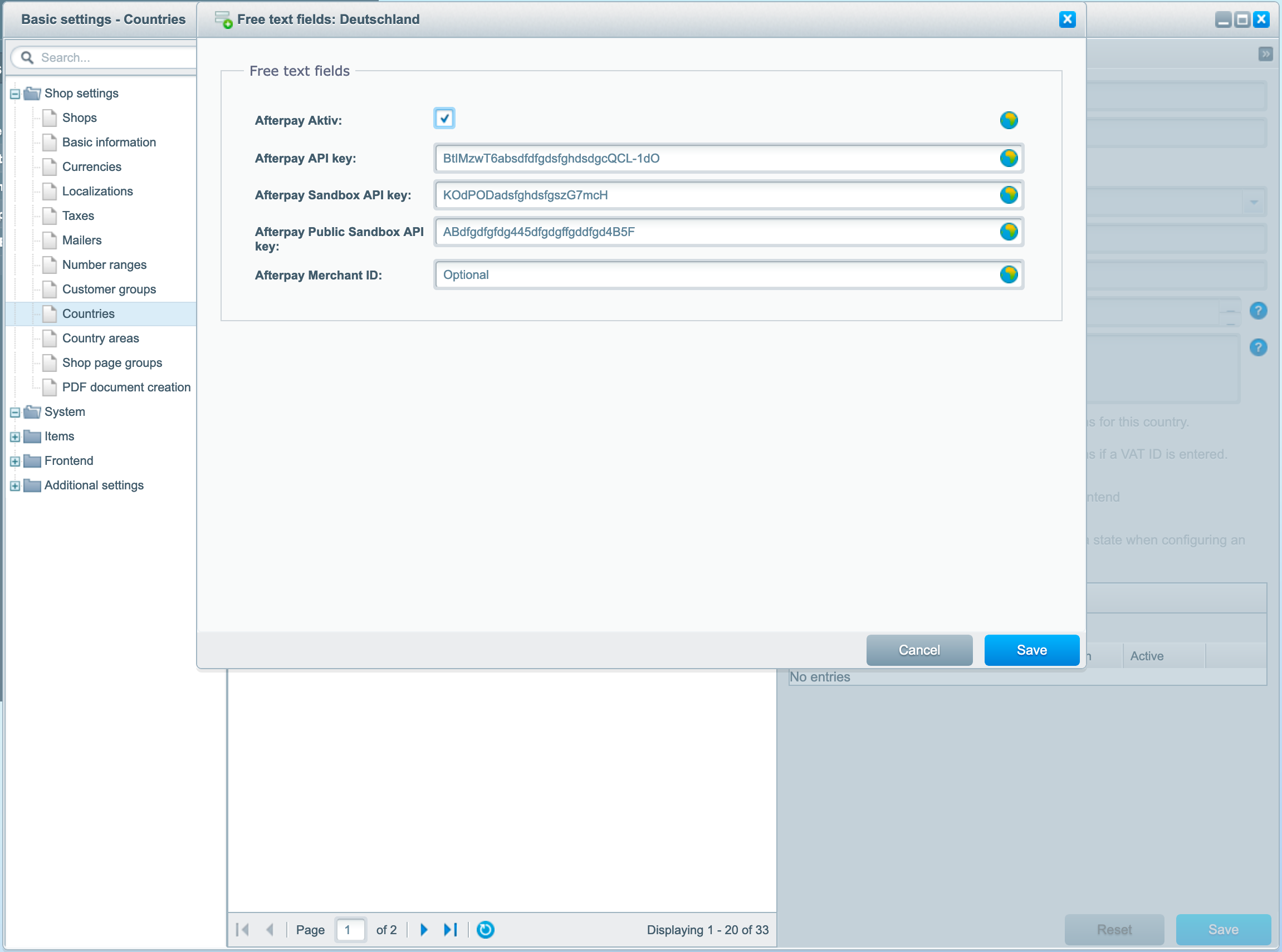Click the Additional settings folder icon
The image size is (1282, 952).
pyautogui.click(x=32, y=485)
